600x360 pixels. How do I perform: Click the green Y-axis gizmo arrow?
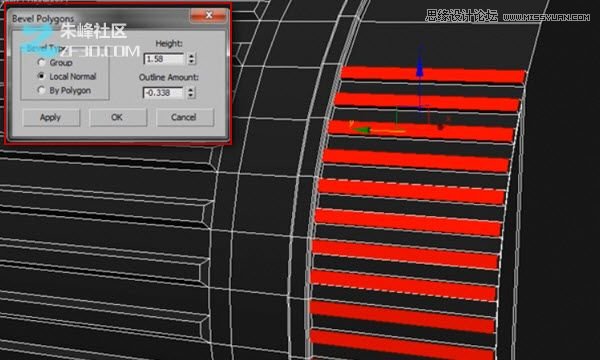pyautogui.click(x=361, y=130)
